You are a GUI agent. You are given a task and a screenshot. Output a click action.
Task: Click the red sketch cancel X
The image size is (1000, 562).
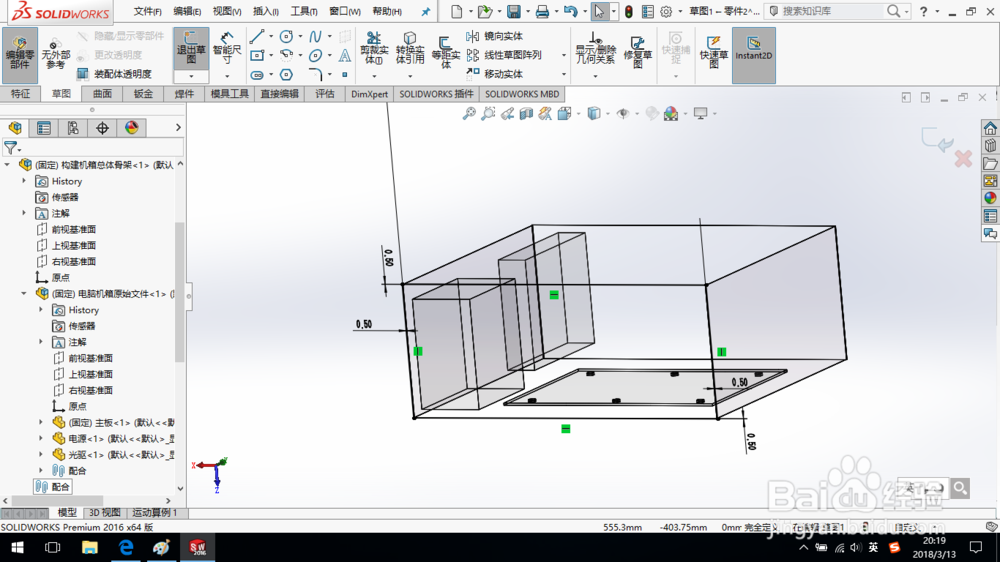pos(963,158)
